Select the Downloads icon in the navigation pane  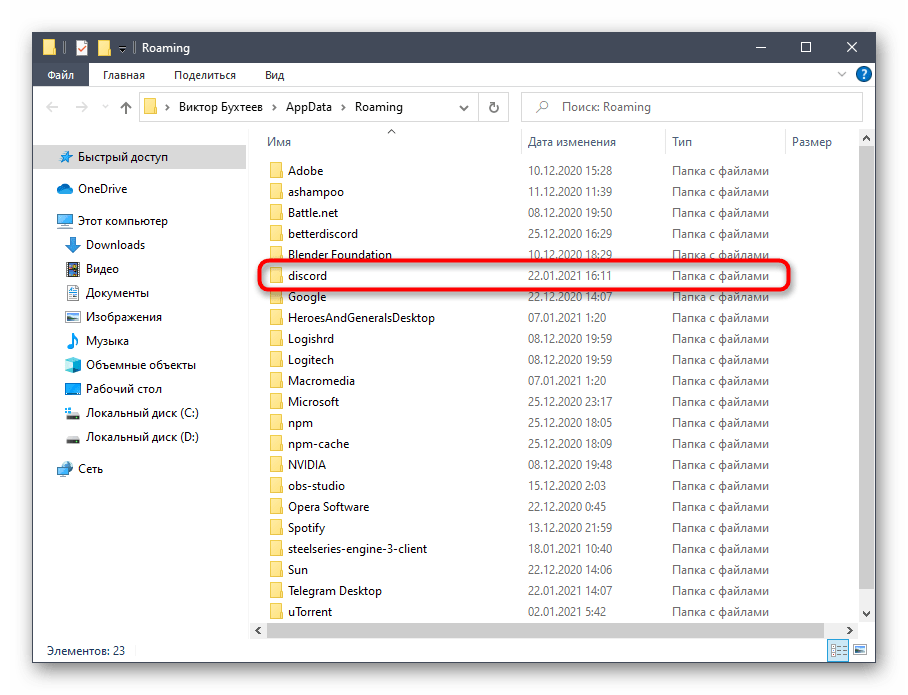click(x=73, y=245)
